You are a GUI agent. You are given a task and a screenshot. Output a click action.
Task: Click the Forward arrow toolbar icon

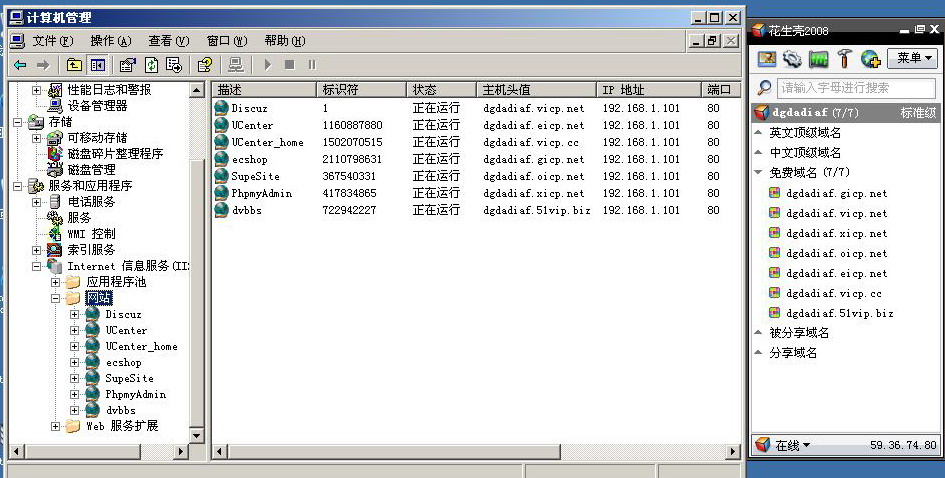(42, 64)
